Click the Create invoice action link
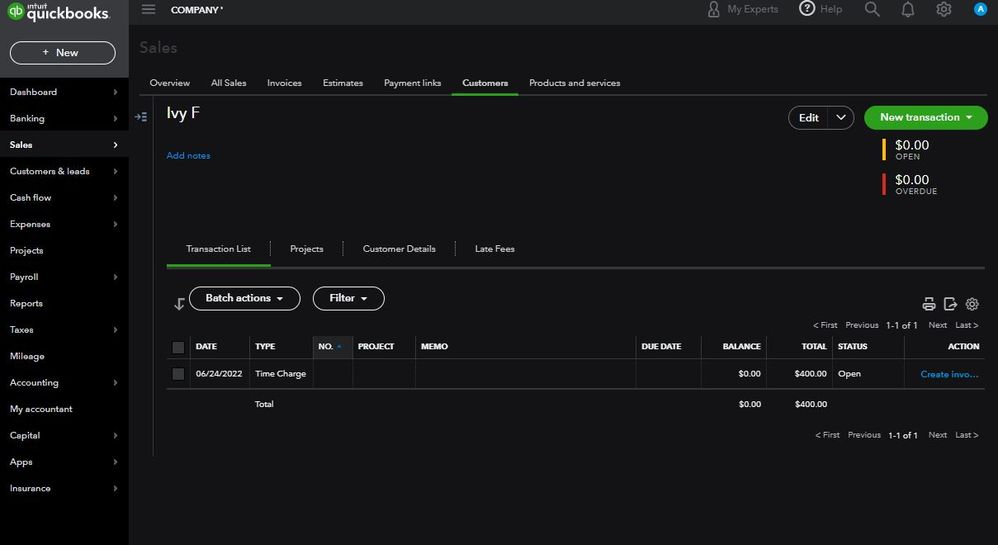The width and height of the screenshot is (998, 545). point(949,374)
